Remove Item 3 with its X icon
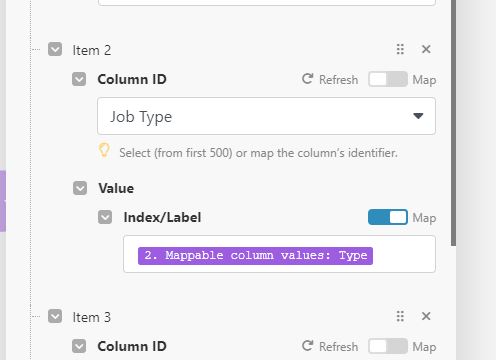This screenshot has height=360, width=496. coord(426,316)
